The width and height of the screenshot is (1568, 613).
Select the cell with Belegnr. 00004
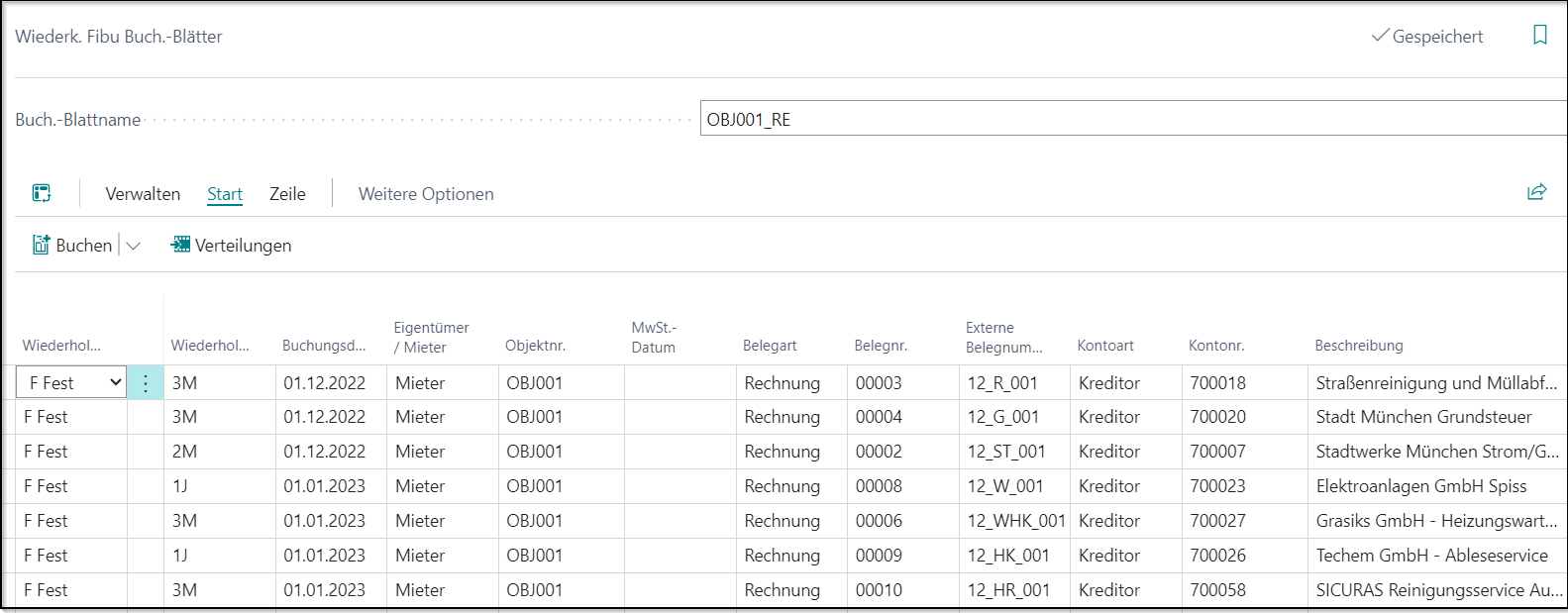[x=880, y=417]
